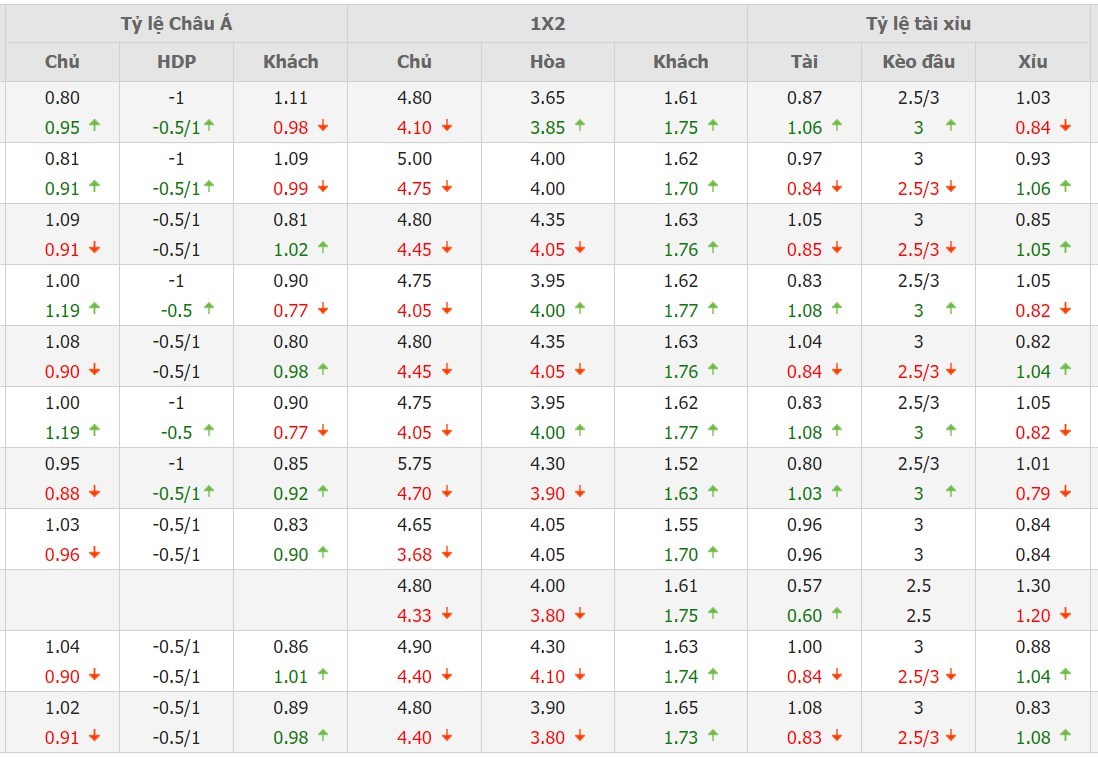Click the green up arrow beside 1.73
This screenshot has width=1098, height=757.
click(x=713, y=737)
